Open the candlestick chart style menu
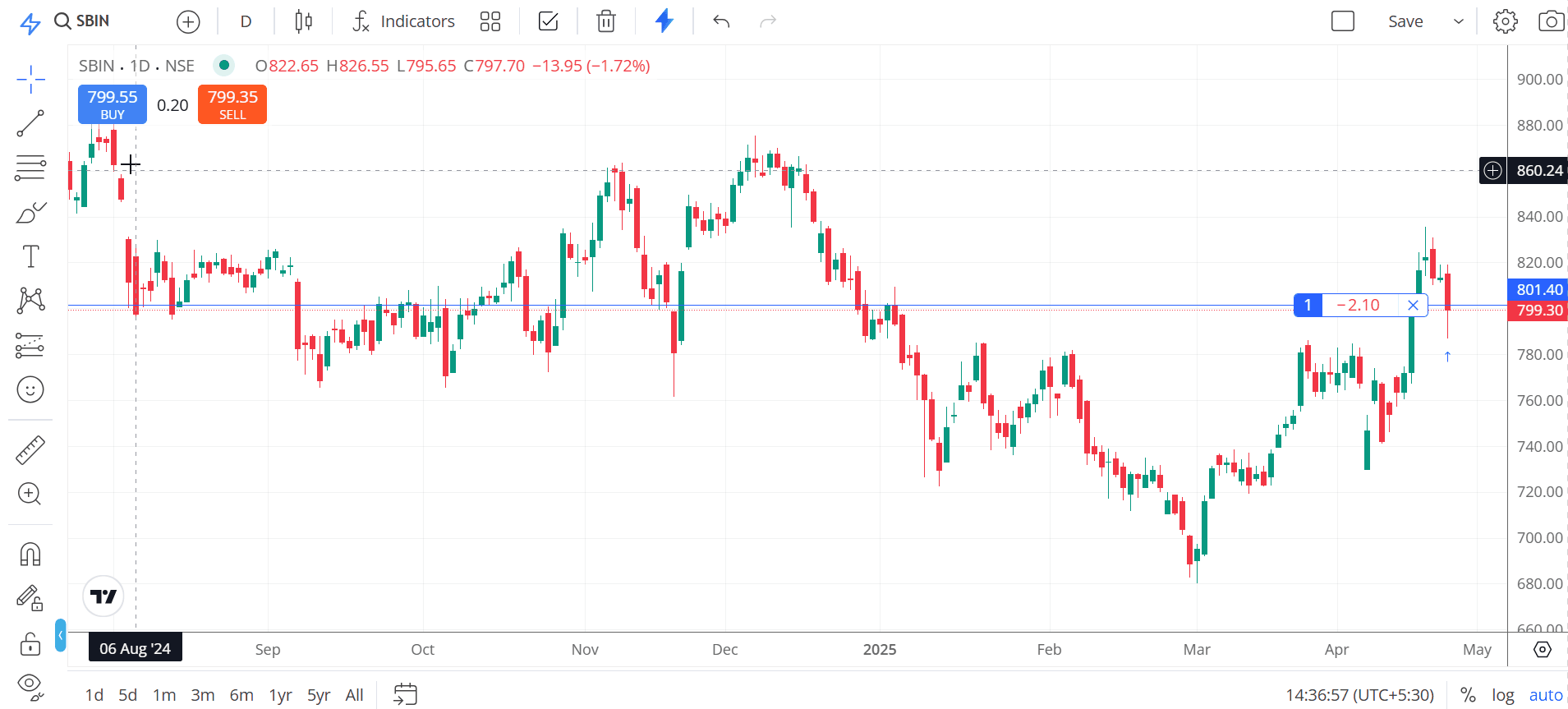The height and width of the screenshot is (709, 1568). [x=303, y=21]
